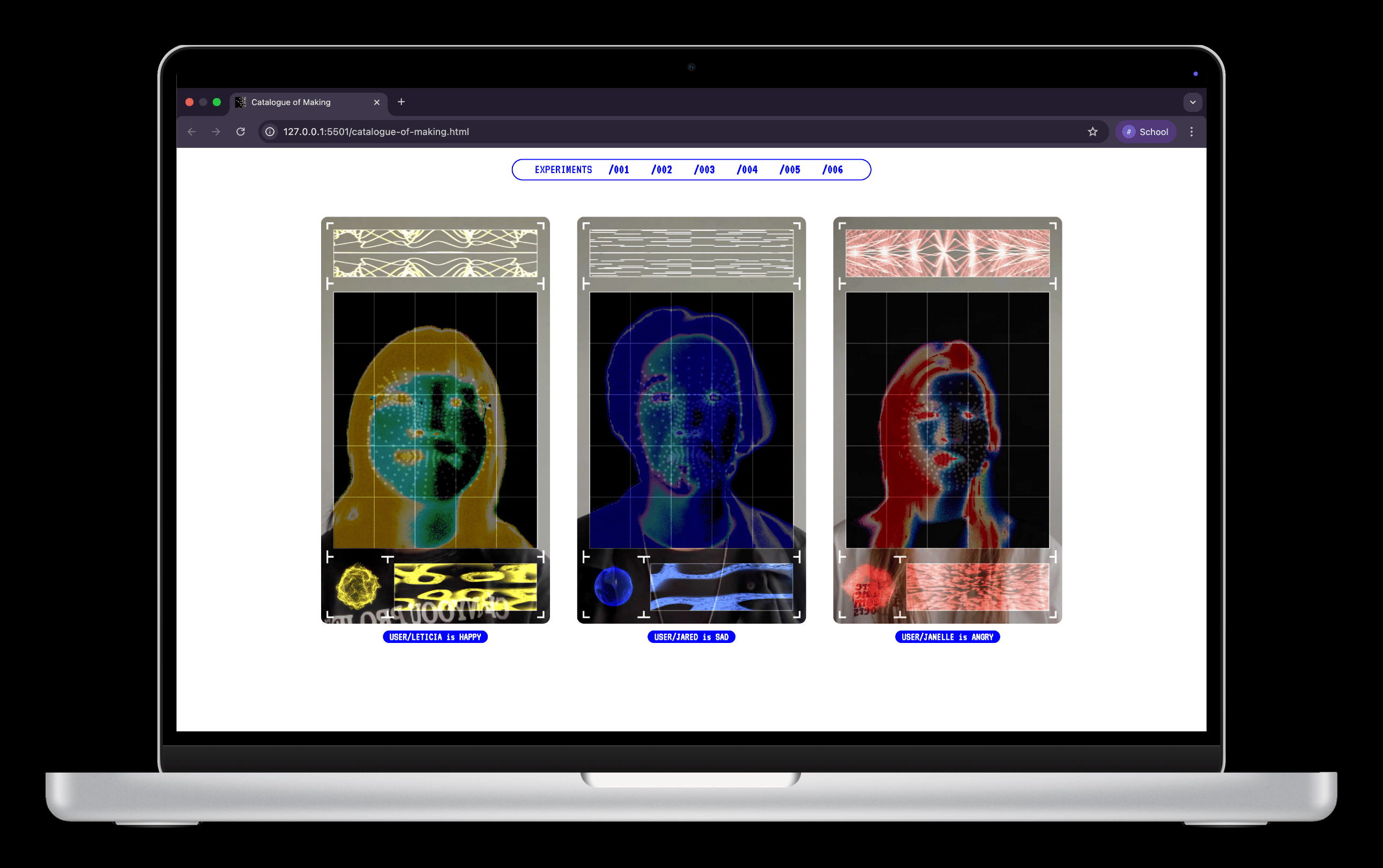Bookmark page with star icon

(x=1092, y=131)
